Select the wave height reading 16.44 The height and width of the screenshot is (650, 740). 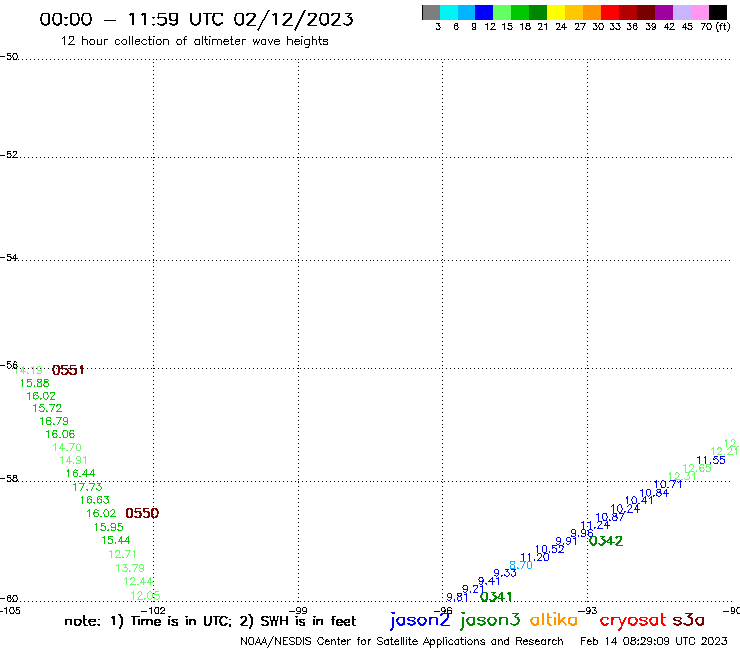pyautogui.click(x=80, y=473)
